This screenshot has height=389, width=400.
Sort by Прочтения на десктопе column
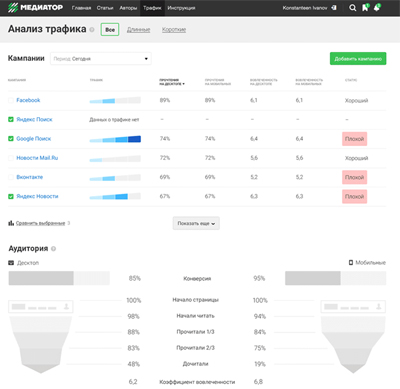172,82
